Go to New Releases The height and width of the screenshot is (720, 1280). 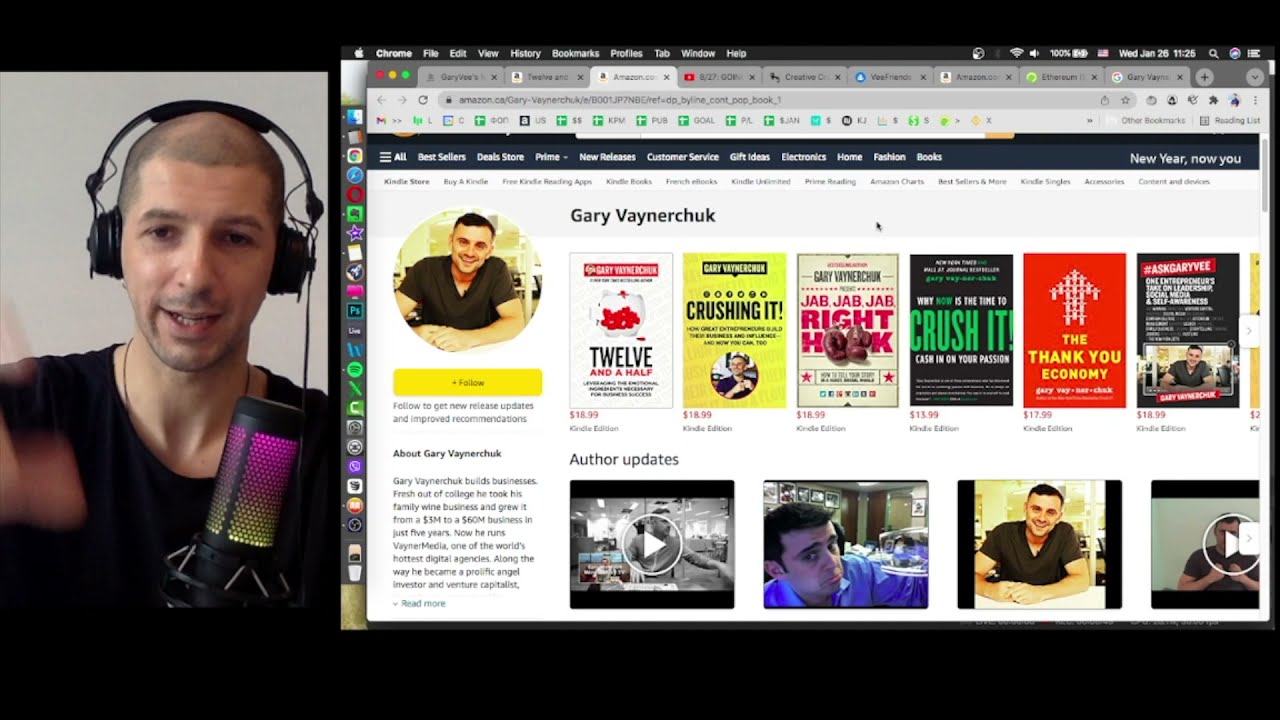tap(607, 157)
